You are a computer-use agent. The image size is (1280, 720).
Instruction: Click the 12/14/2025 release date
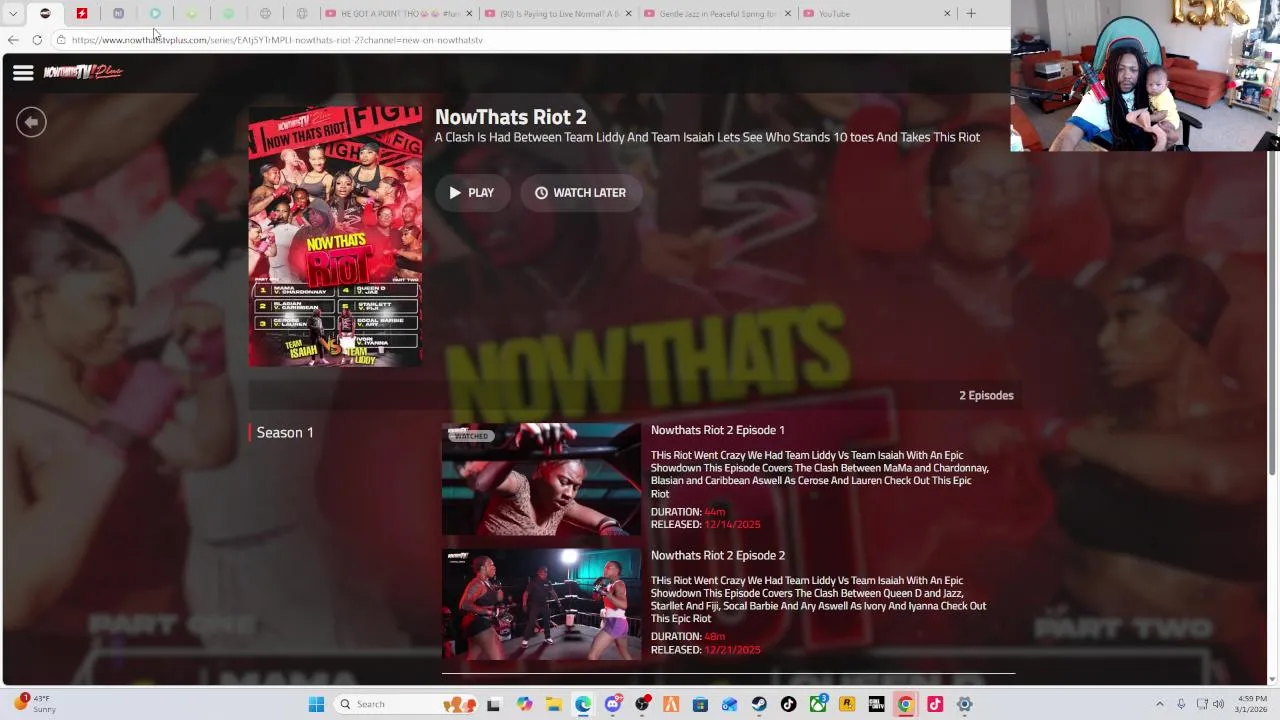pos(732,524)
